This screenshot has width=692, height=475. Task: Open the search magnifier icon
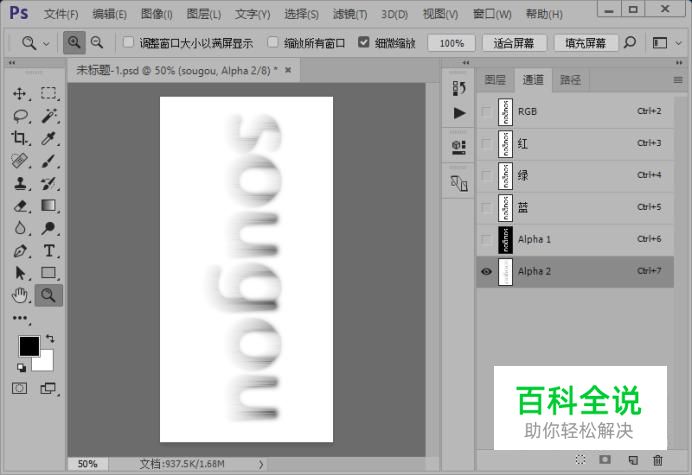click(x=630, y=43)
